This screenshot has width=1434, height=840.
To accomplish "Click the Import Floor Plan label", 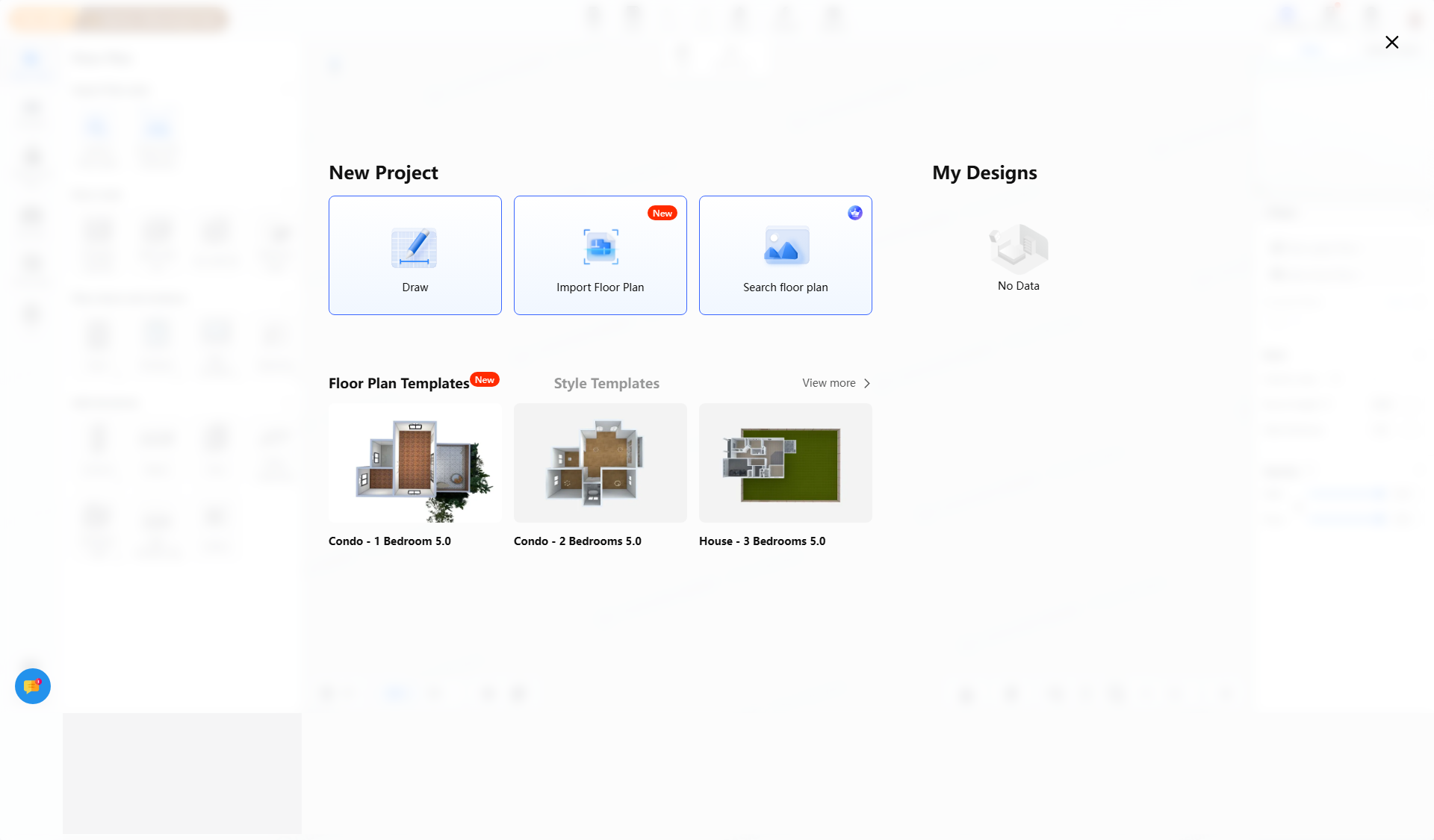I will tap(600, 287).
